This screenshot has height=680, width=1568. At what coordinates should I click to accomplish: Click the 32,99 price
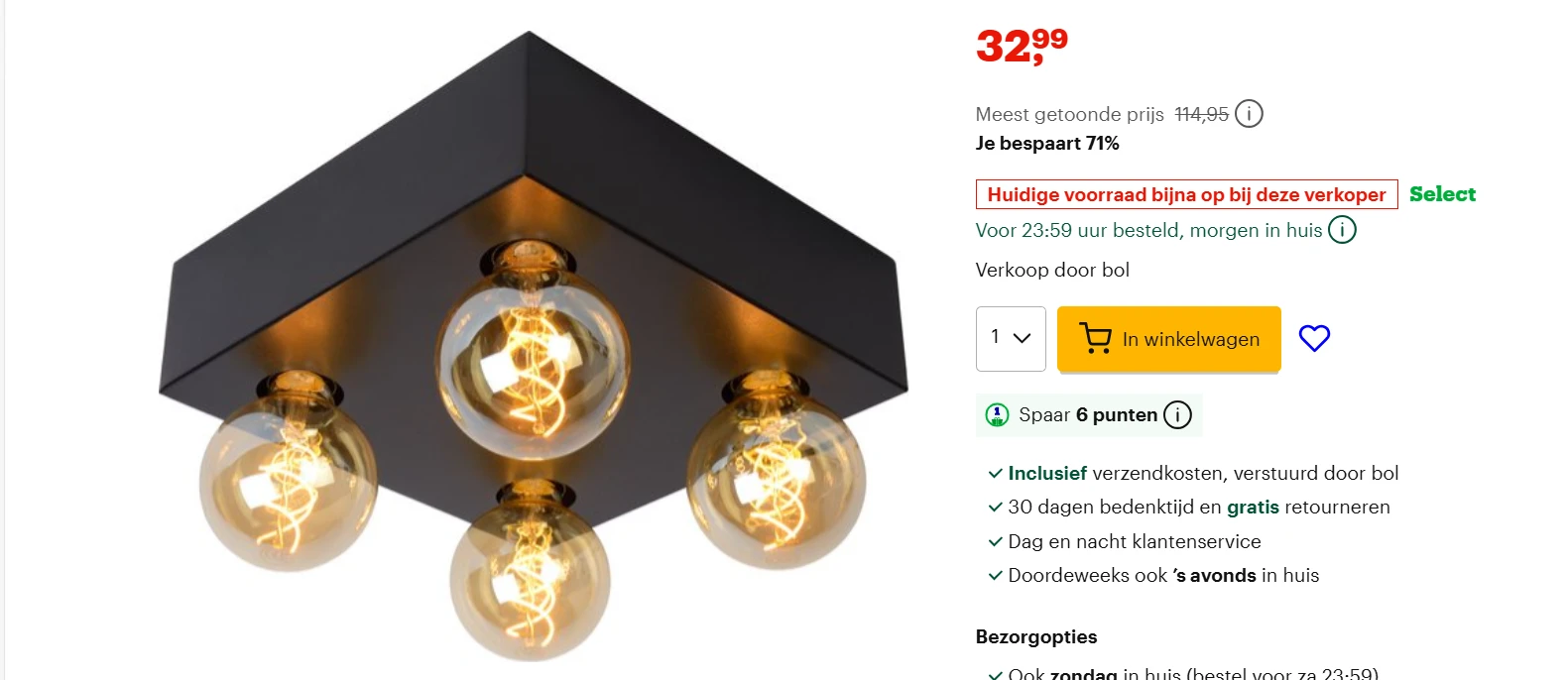tap(1022, 46)
